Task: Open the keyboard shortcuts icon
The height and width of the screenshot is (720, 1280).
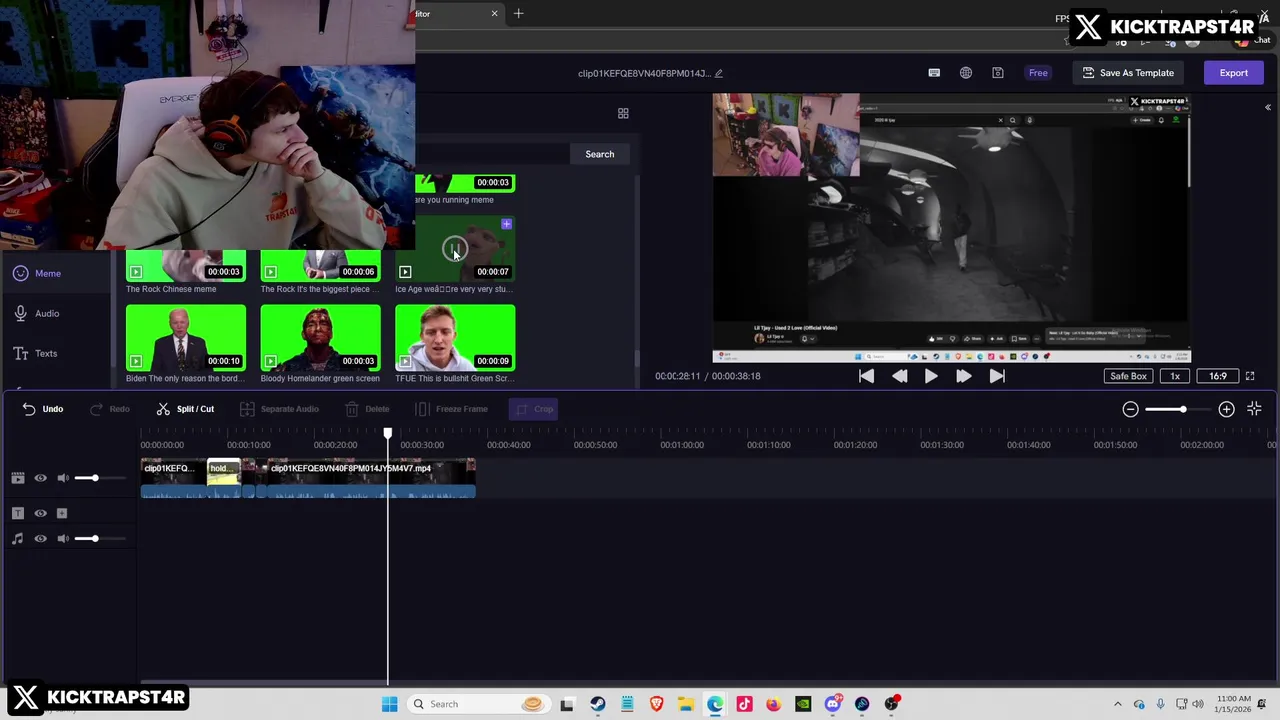Action: point(934,73)
